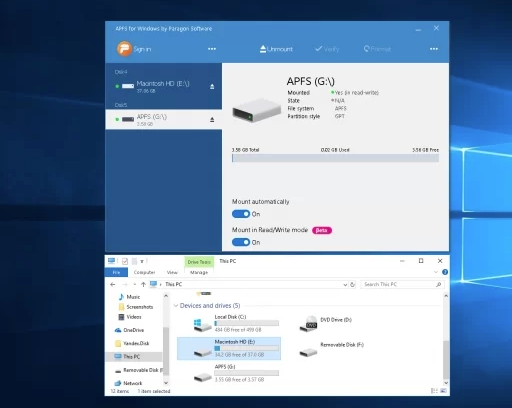Viewport: 512px width, 408px height.
Task: Click Explorer's Back arrow
Action: coord(113,284)
